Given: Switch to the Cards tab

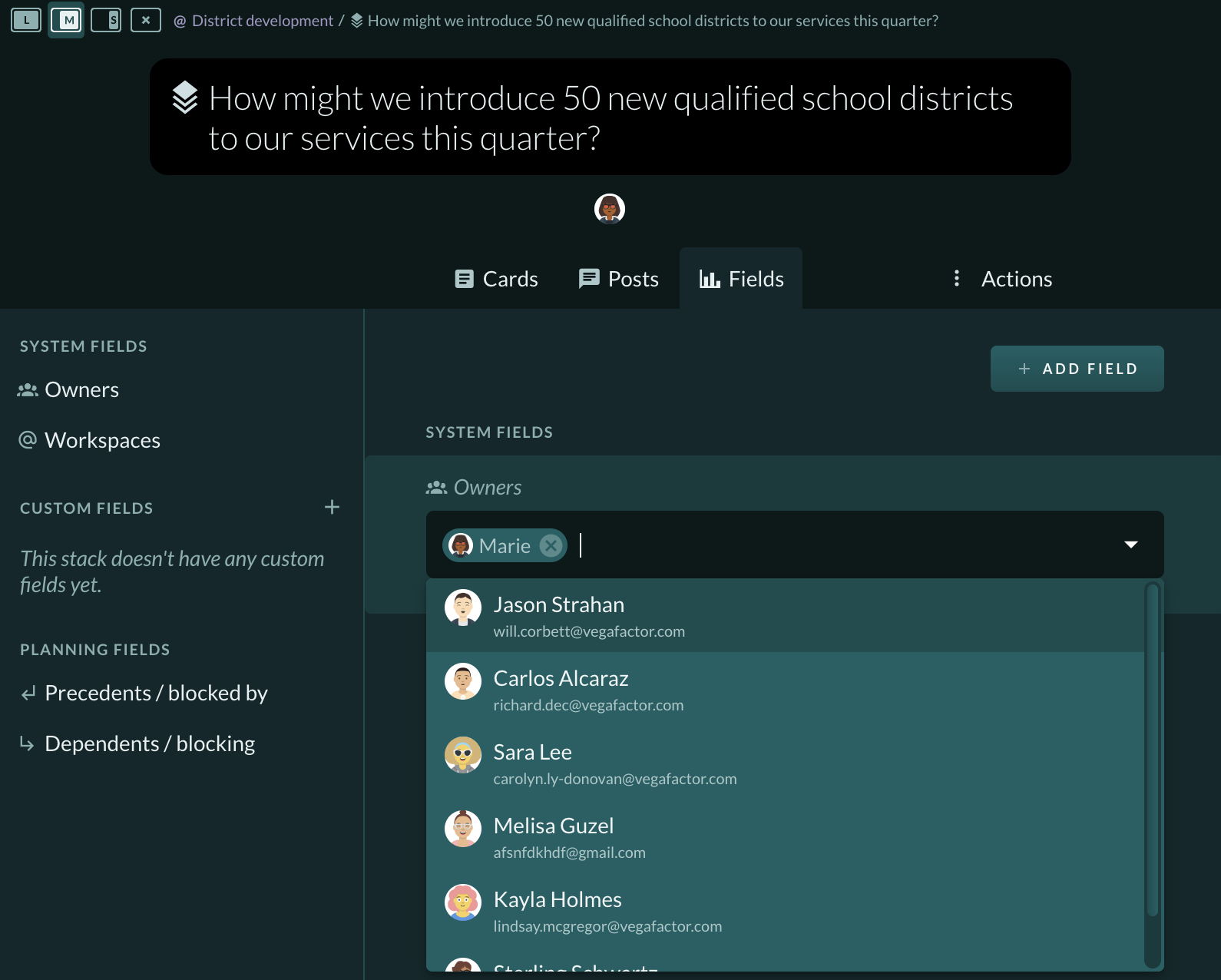Looking at the screenshot, I should coord(496,279).
